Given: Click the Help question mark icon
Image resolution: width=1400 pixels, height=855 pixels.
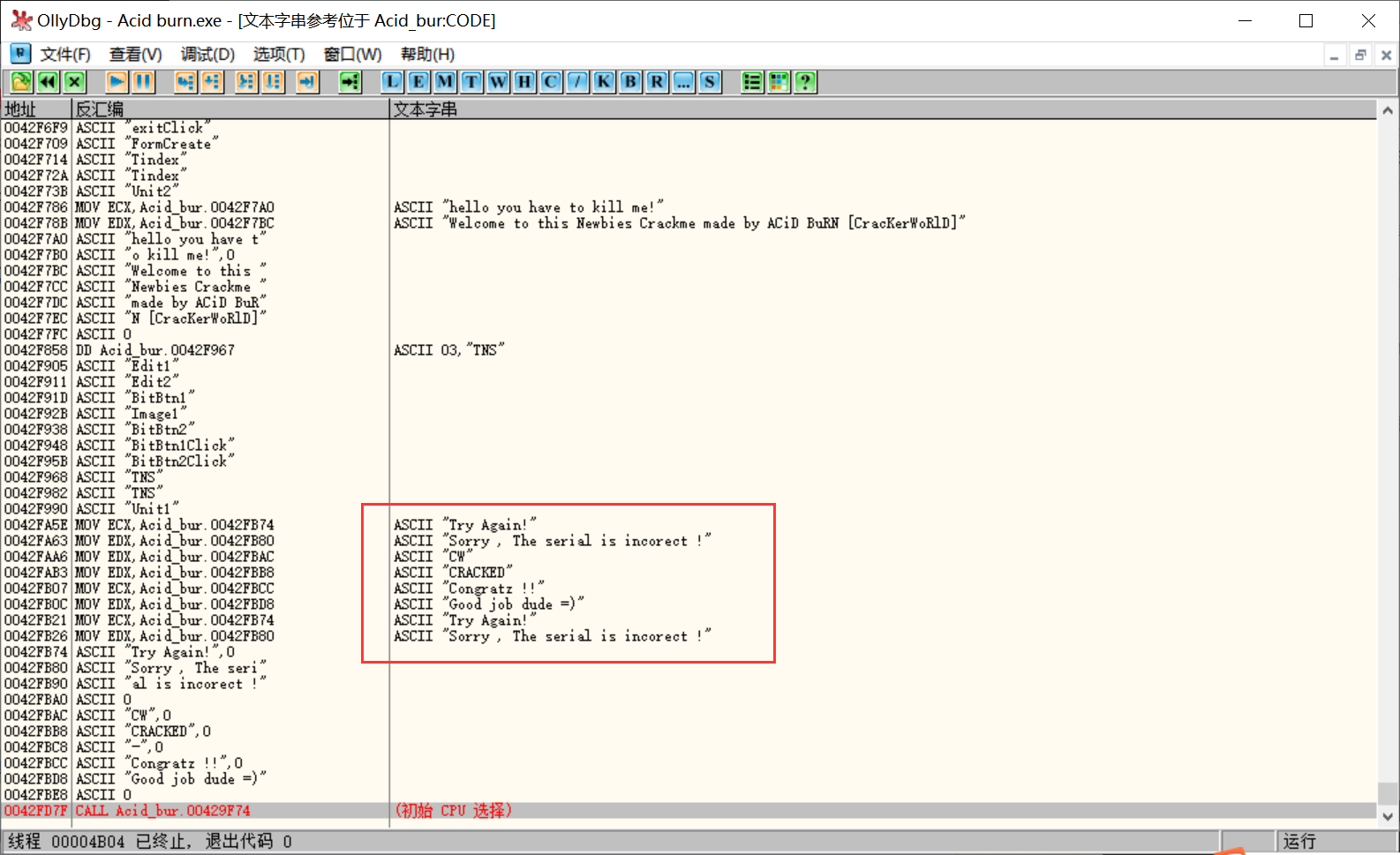Looking at the screenshot, I should (805, 82).
